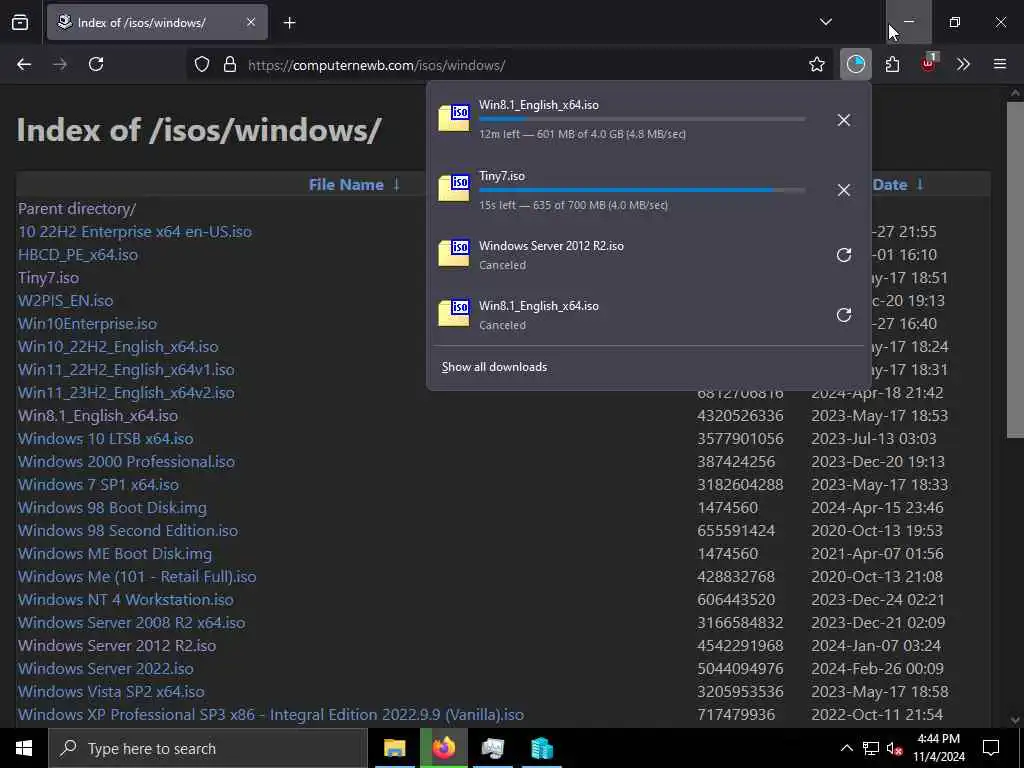Open Action Center notifications icon
The image size is (1024, 768).
(x=991, y=748)
